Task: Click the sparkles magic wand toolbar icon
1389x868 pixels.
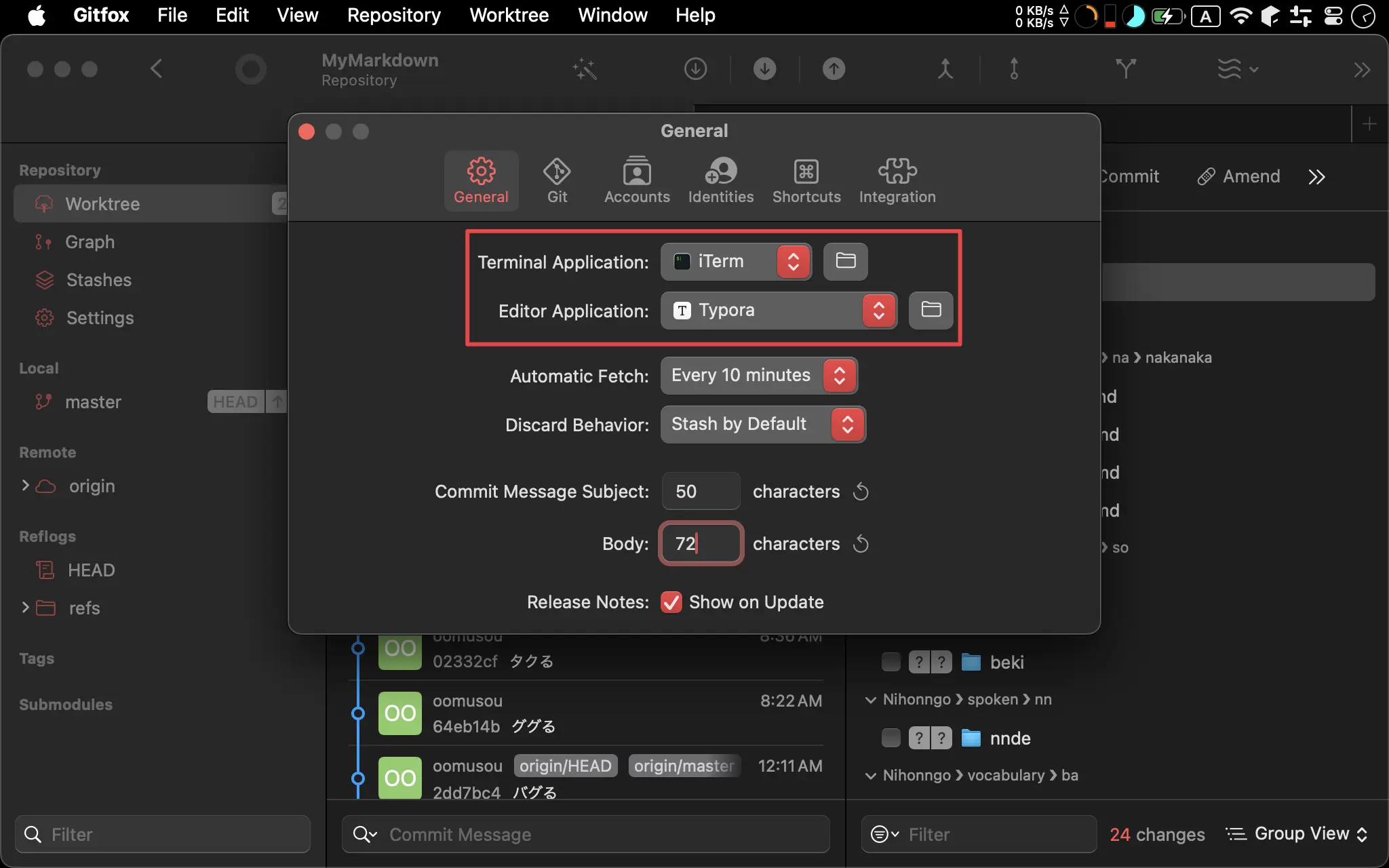Action: pos(584,68)
